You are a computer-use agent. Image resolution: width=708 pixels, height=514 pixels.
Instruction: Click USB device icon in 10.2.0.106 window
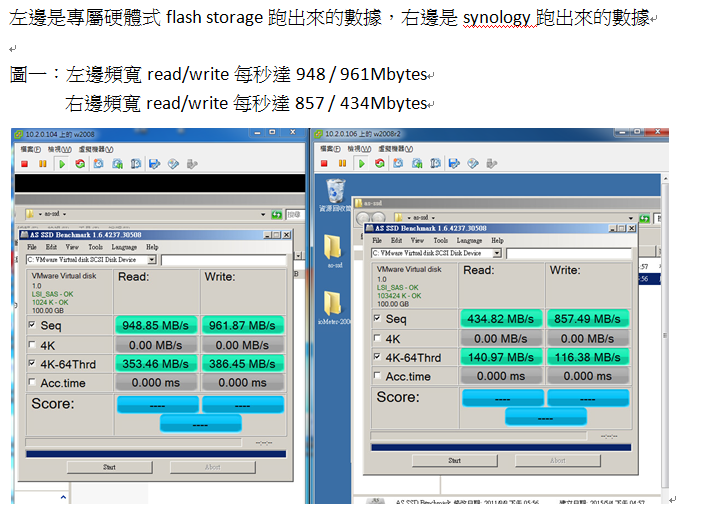[491, 164]
